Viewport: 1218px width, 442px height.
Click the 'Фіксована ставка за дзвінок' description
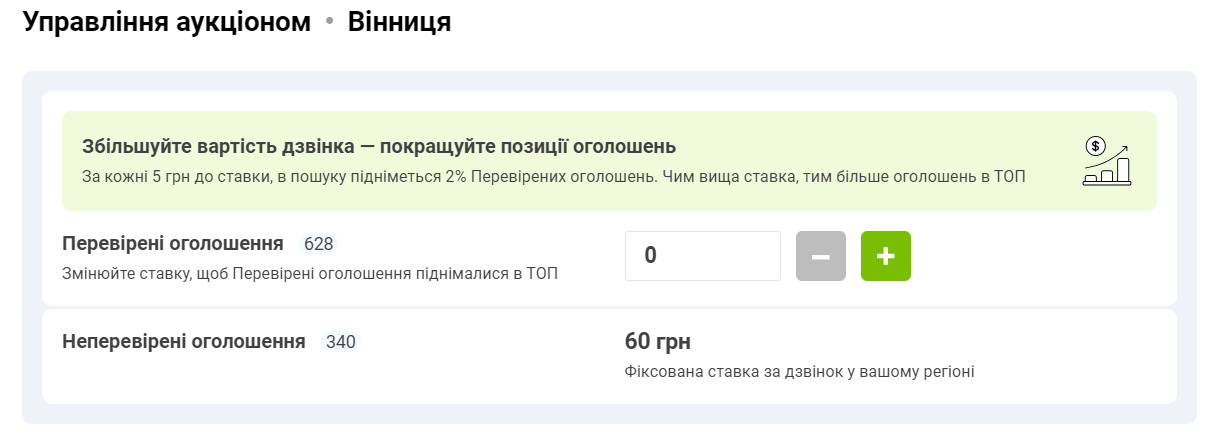click(x=799, y=372)
